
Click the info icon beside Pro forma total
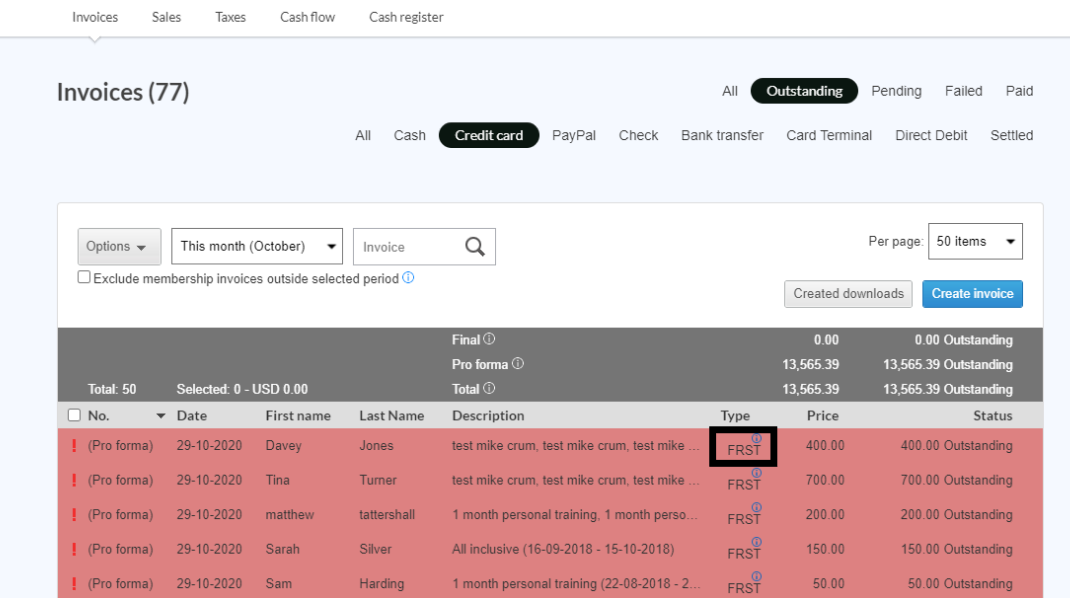pos(518,364)
